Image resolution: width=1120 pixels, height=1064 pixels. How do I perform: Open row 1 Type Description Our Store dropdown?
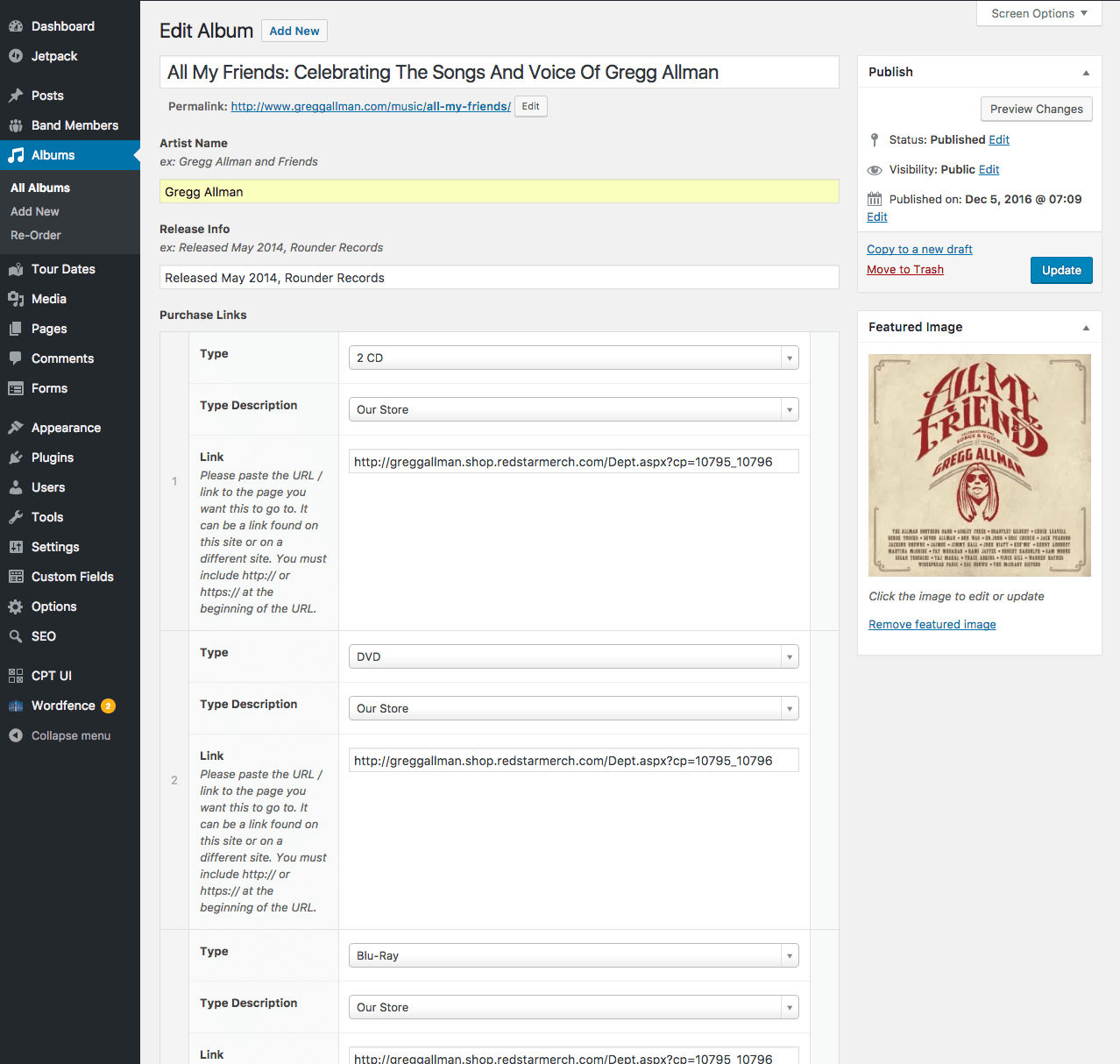tap(574, 409)
